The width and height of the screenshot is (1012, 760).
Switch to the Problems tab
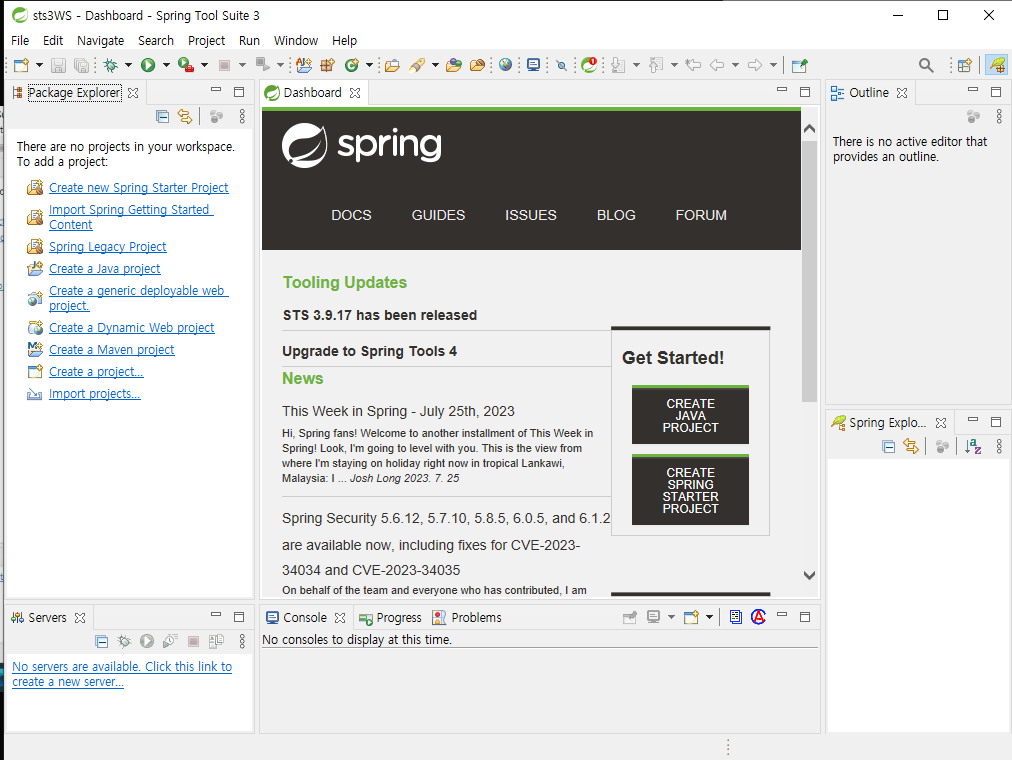[x=467, y=618]
